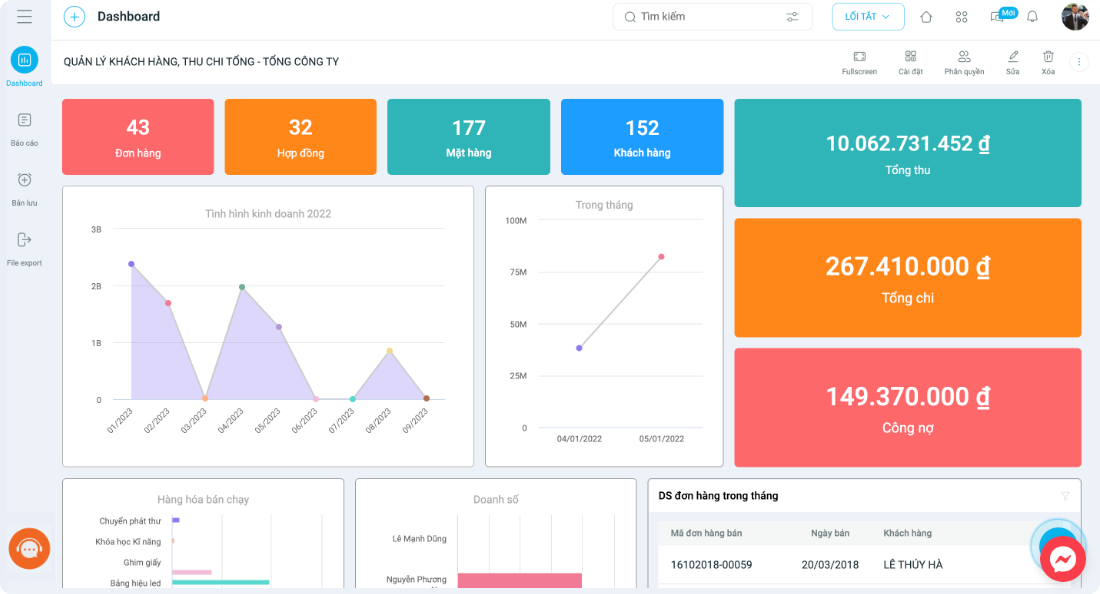Screen dimensions: 1100x594
Task: Go to home via house icon
Action: click(x=926, y=17)
